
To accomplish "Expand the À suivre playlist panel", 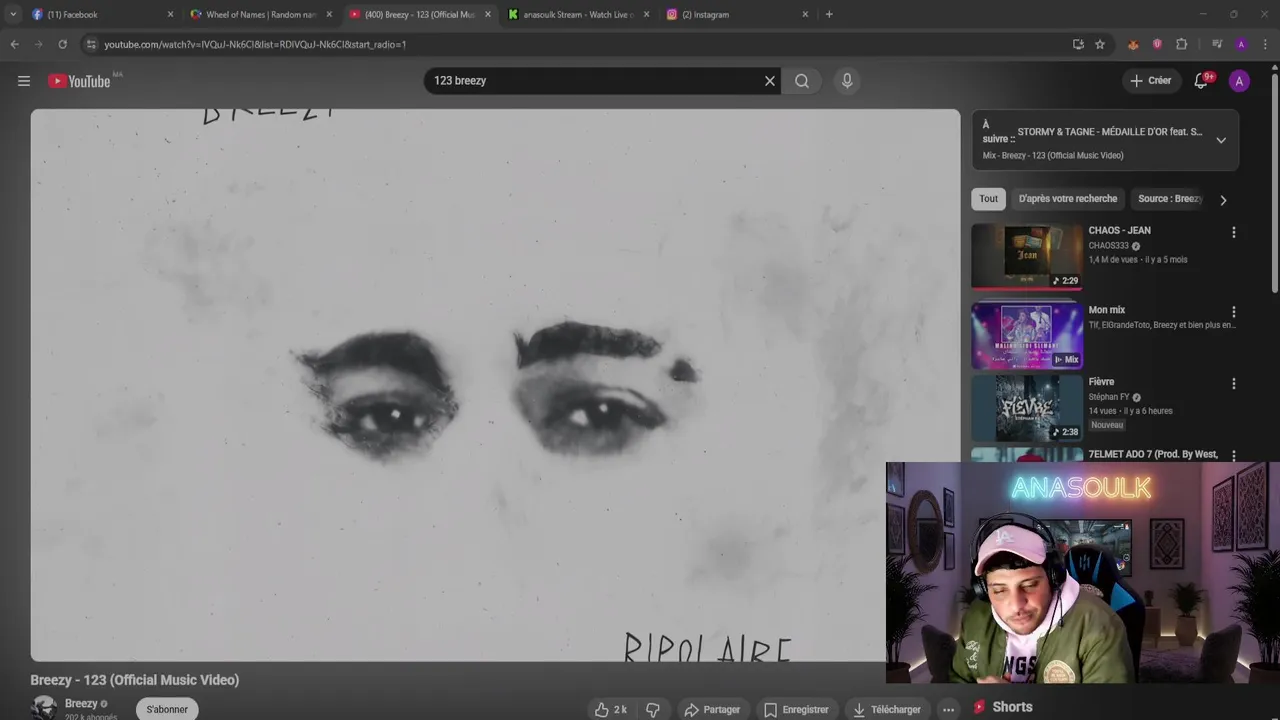I will 1221,140.
